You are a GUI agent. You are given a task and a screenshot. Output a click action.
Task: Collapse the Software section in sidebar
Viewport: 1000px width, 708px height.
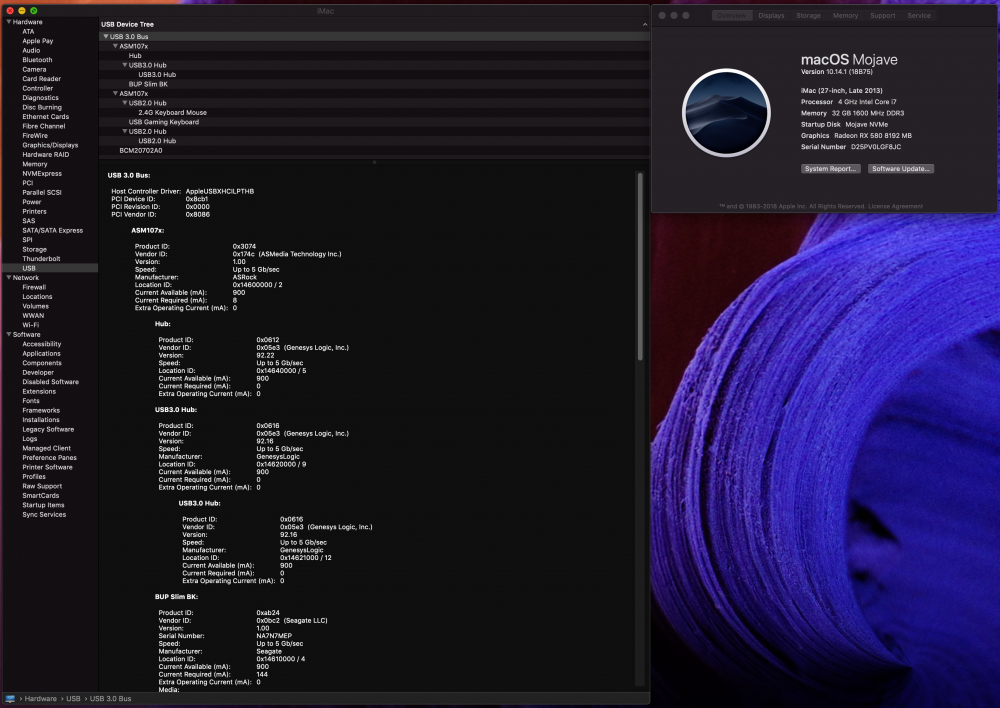(9, 334)
